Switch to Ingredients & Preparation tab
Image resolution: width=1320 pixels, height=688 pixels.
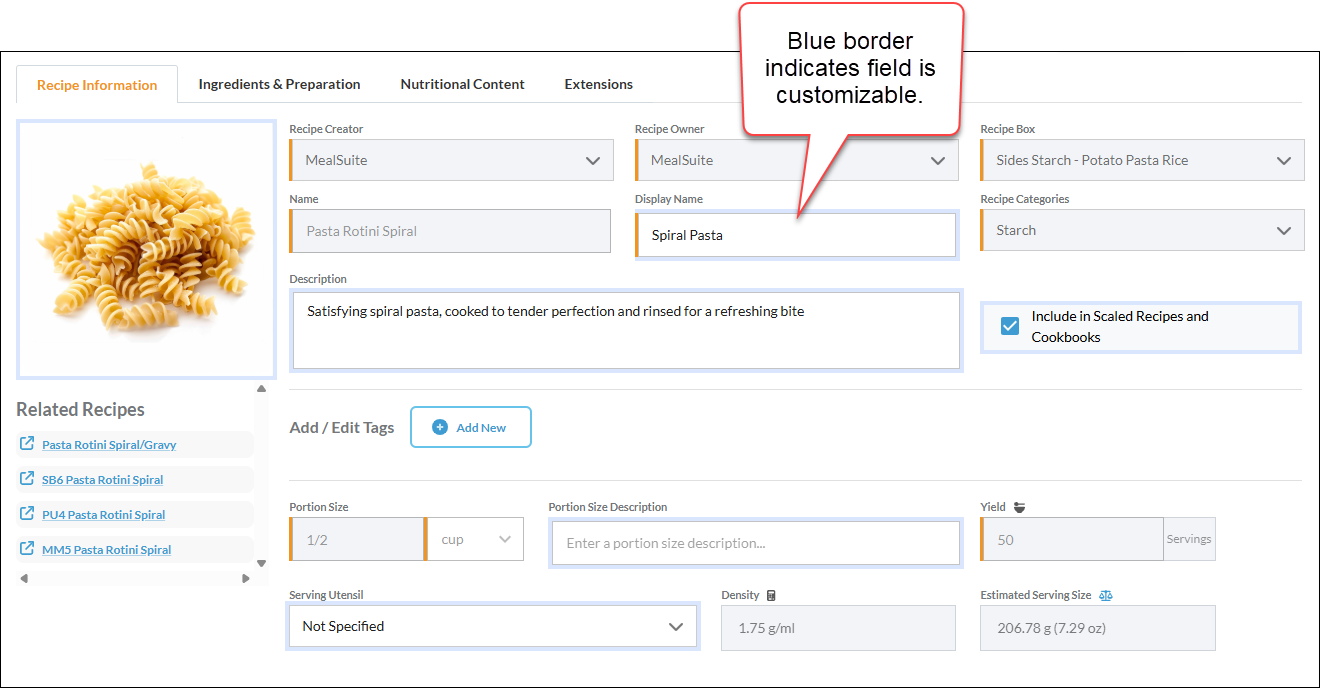click(279, 84)
